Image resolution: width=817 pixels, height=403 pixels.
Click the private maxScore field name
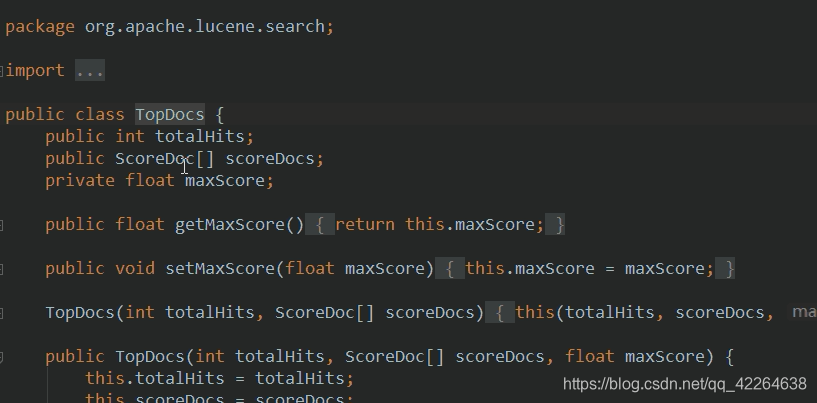225,181
